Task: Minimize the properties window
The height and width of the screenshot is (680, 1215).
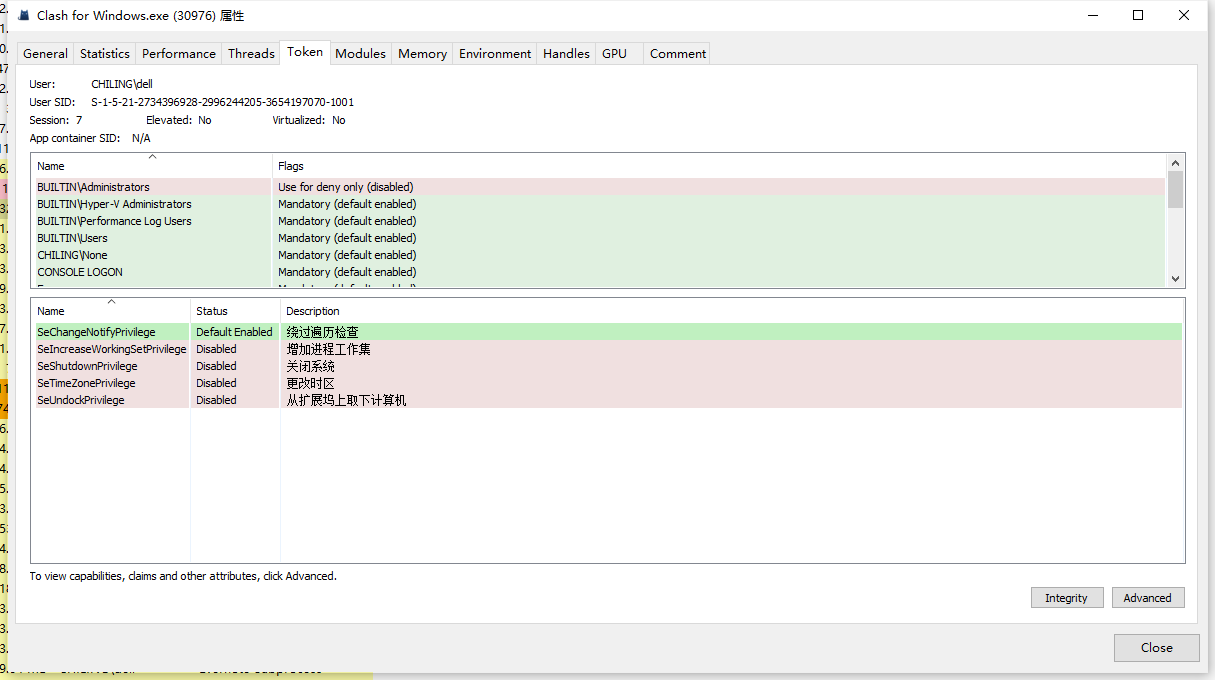Action: pos(1092,15)
